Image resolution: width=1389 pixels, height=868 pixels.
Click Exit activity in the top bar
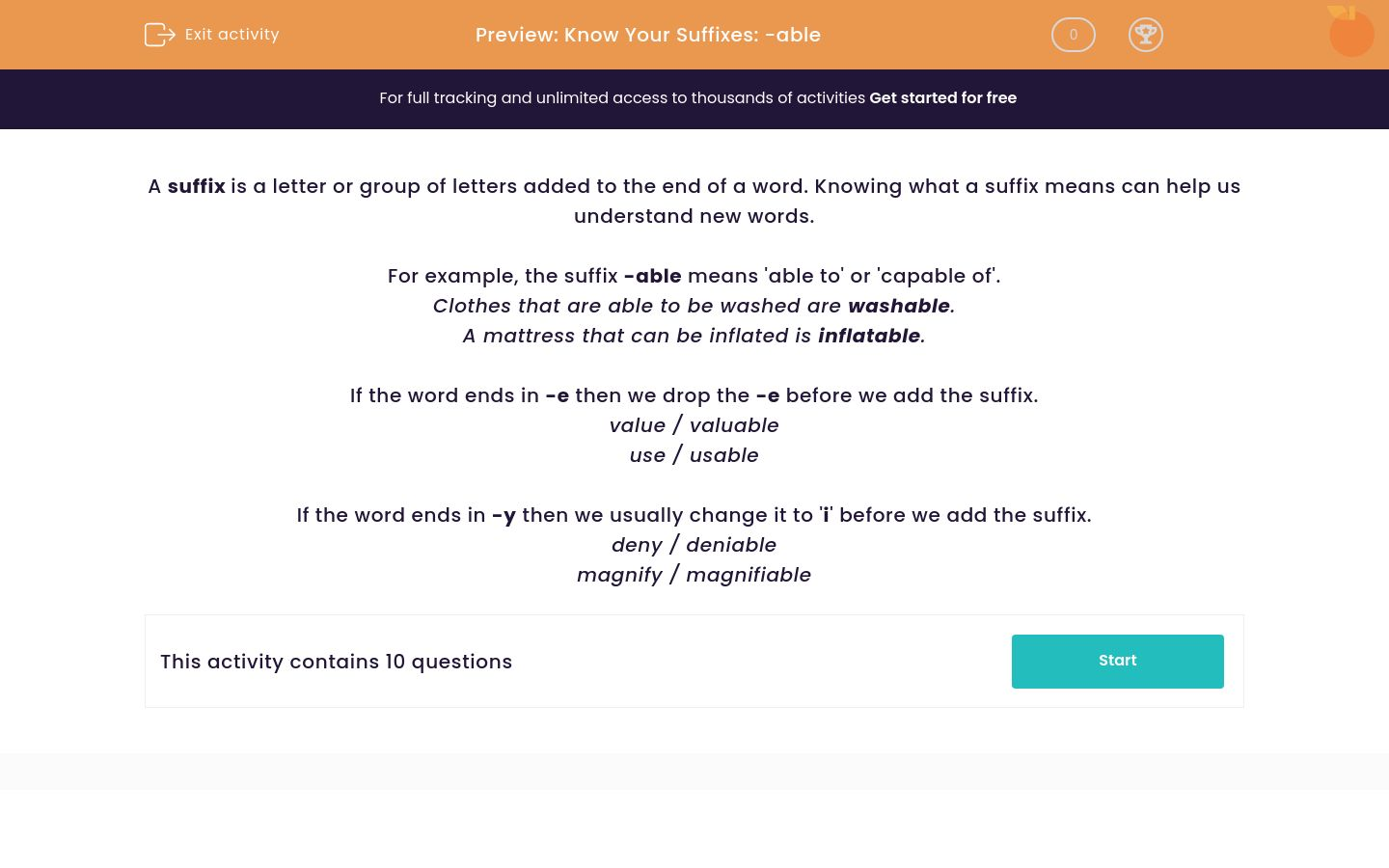click(x=231, y=35)
